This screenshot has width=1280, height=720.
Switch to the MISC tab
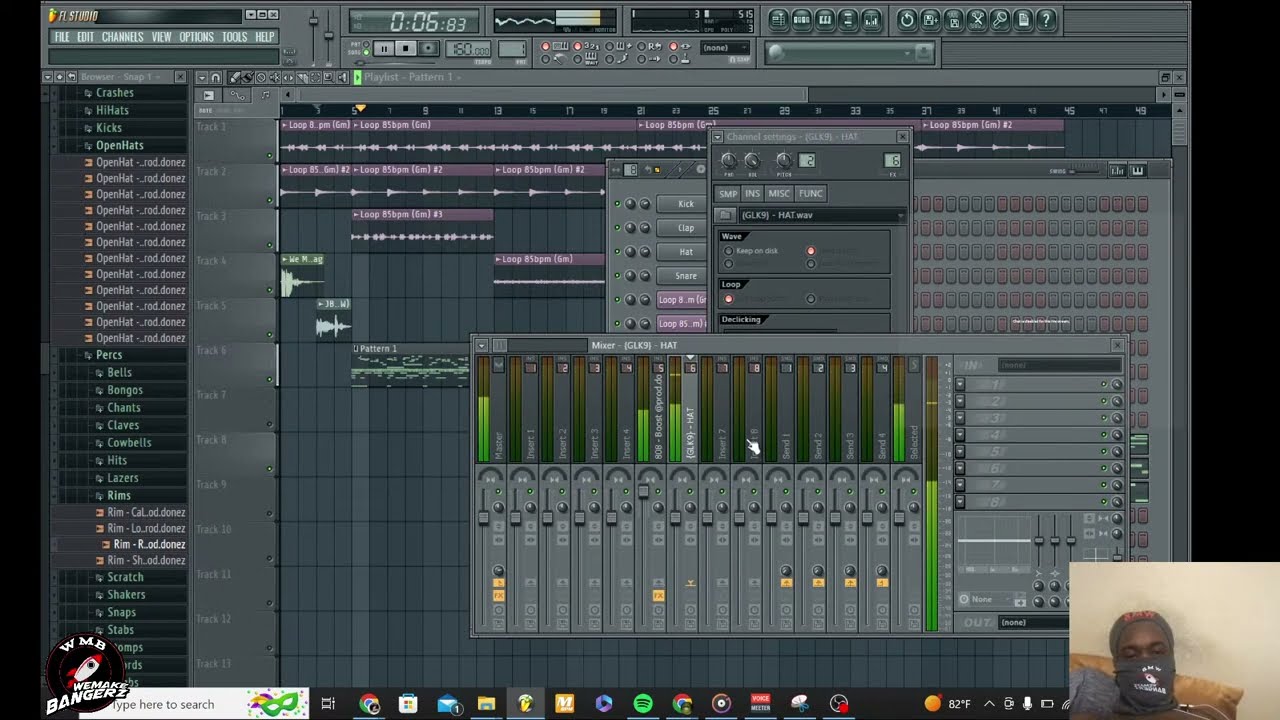pos(779,193)
